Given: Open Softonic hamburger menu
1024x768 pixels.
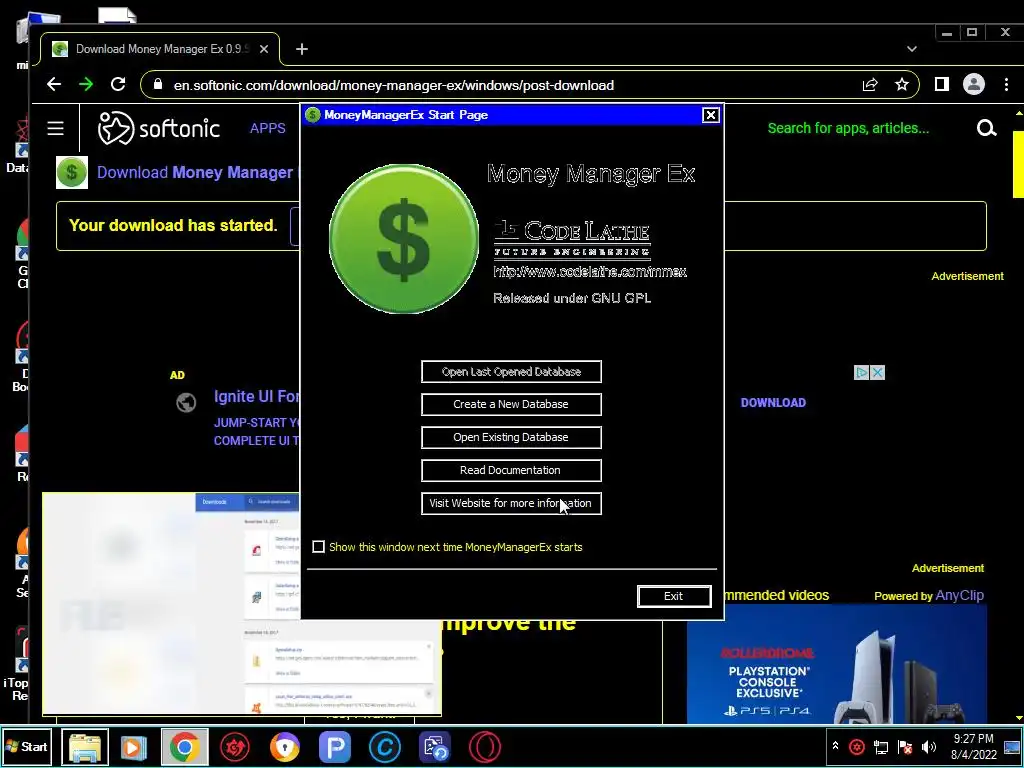Looking at the screenshot, I should pyautogui.click(x=56, y=128).
